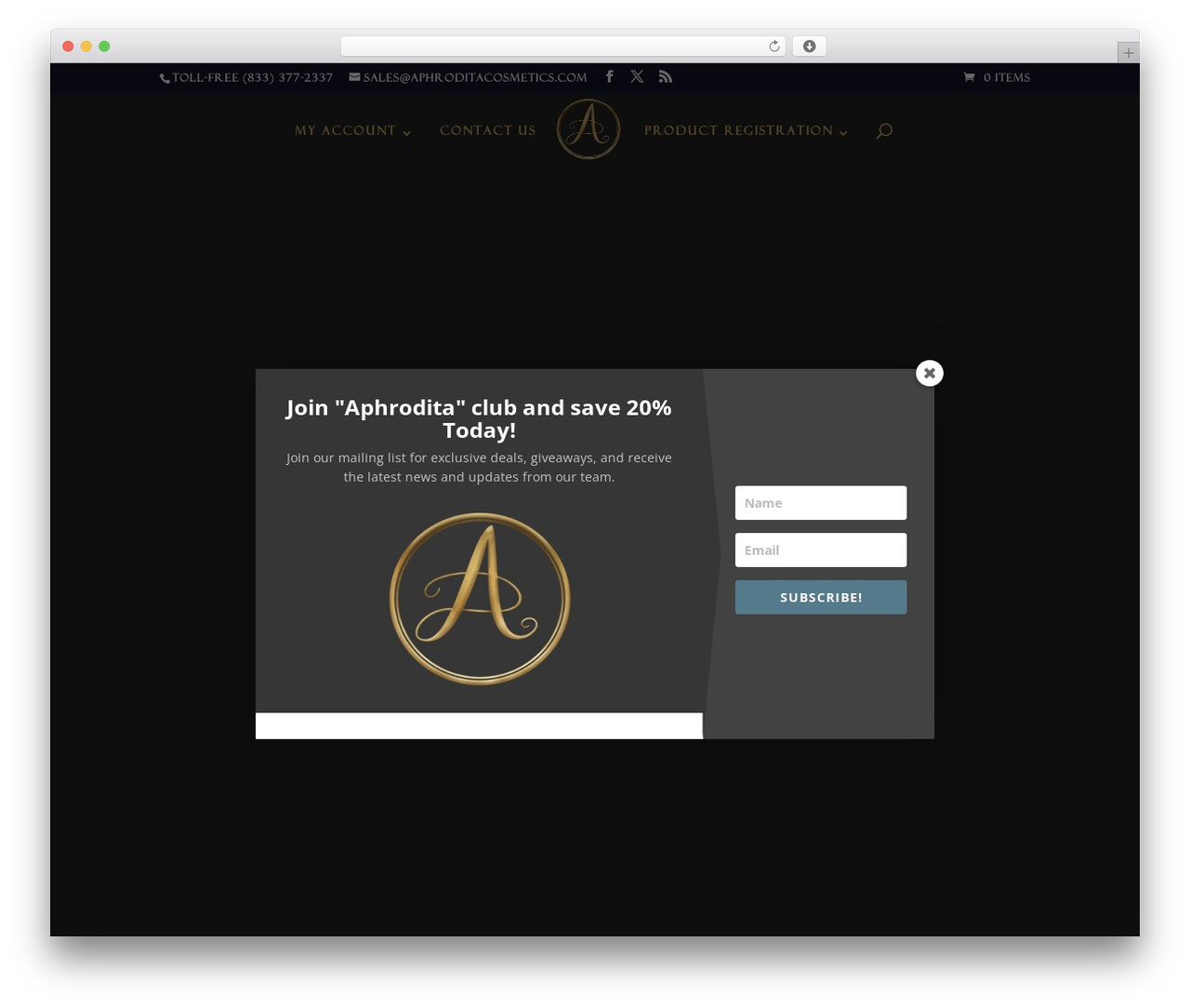
Task: Click the sales email address link
Action: tap(475, 77)
